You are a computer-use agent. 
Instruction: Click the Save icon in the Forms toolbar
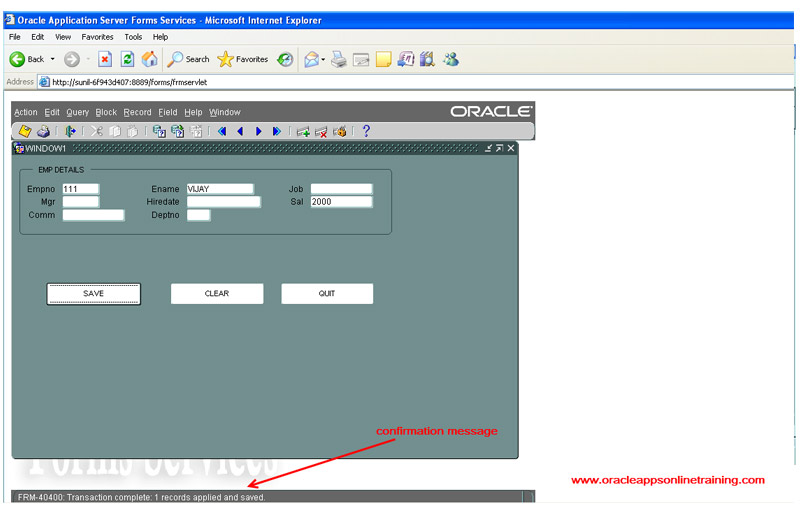pyautogui.click(x=24, y=132)
